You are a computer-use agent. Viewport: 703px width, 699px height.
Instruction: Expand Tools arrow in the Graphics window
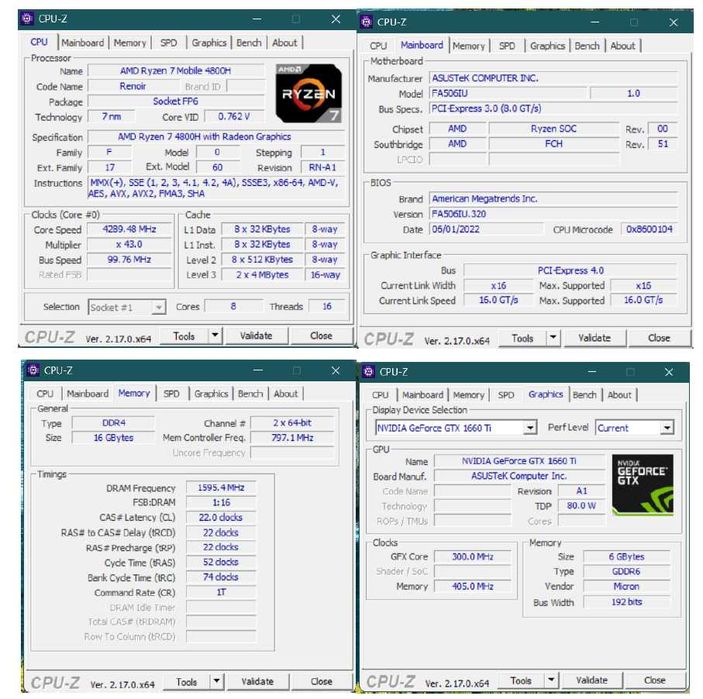pyautogui.click(x=551, y=680)
